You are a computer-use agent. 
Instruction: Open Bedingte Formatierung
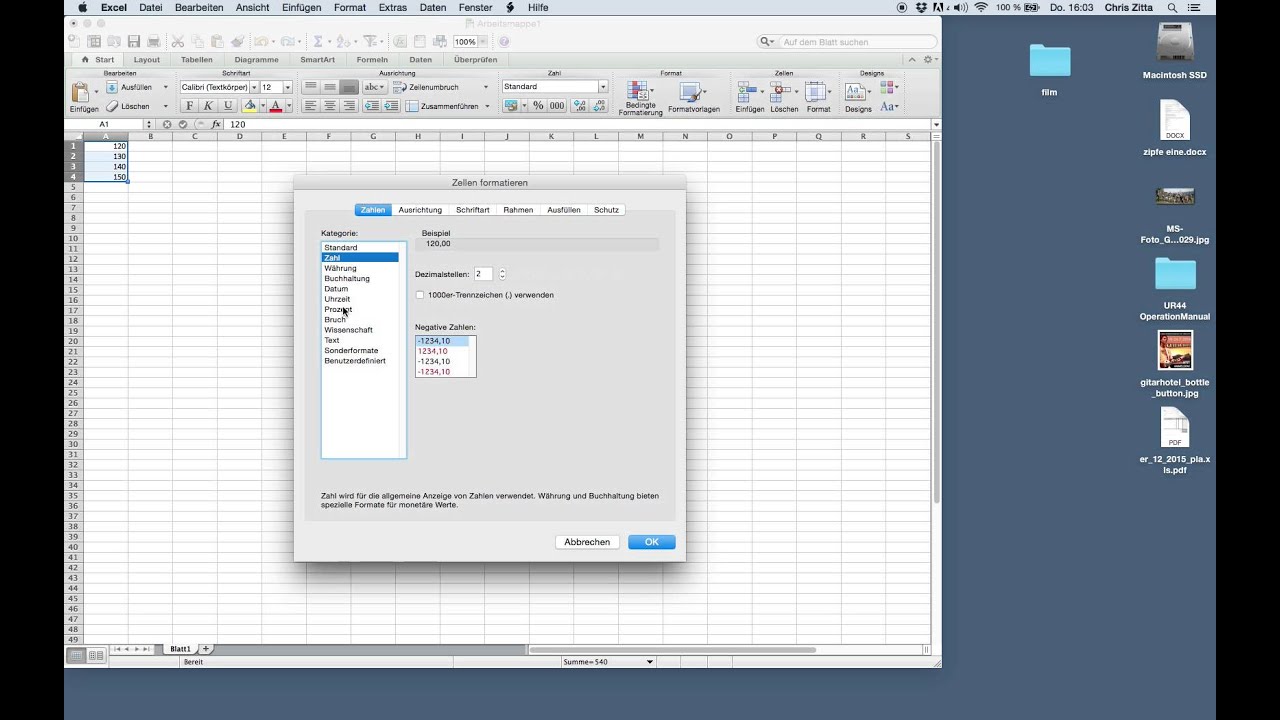click(x=640, y=98)
